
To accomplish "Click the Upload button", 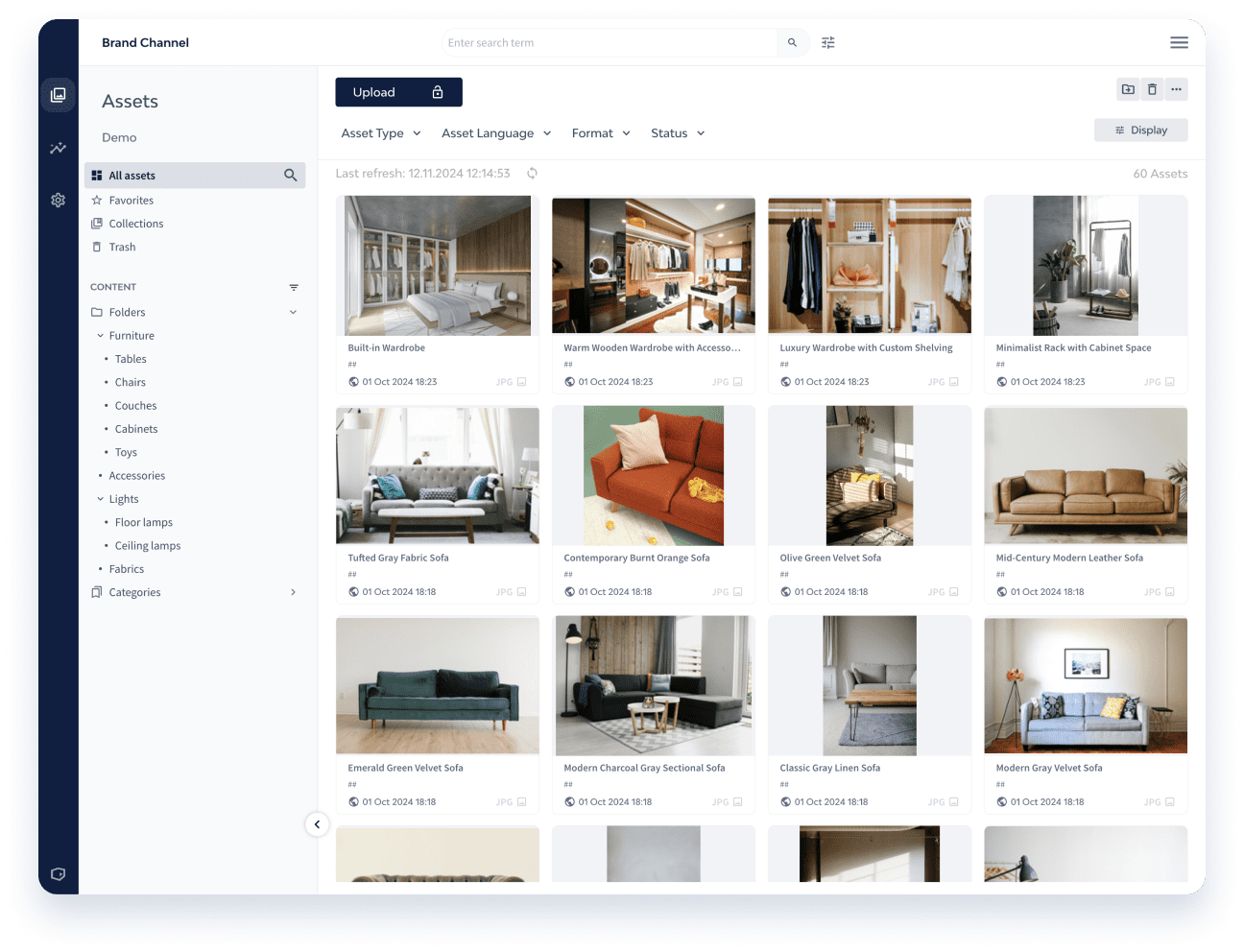I will pyautogui.click(x=398, y=92).
